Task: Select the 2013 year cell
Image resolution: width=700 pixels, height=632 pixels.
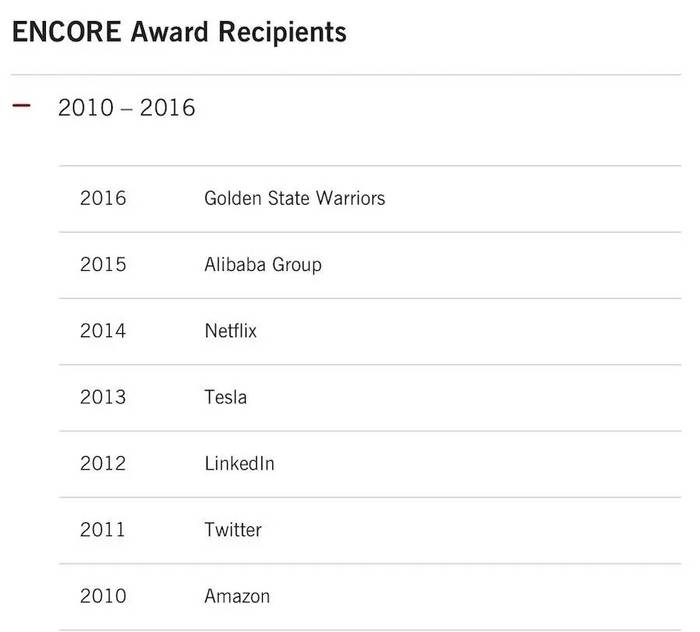Action: 103,397
